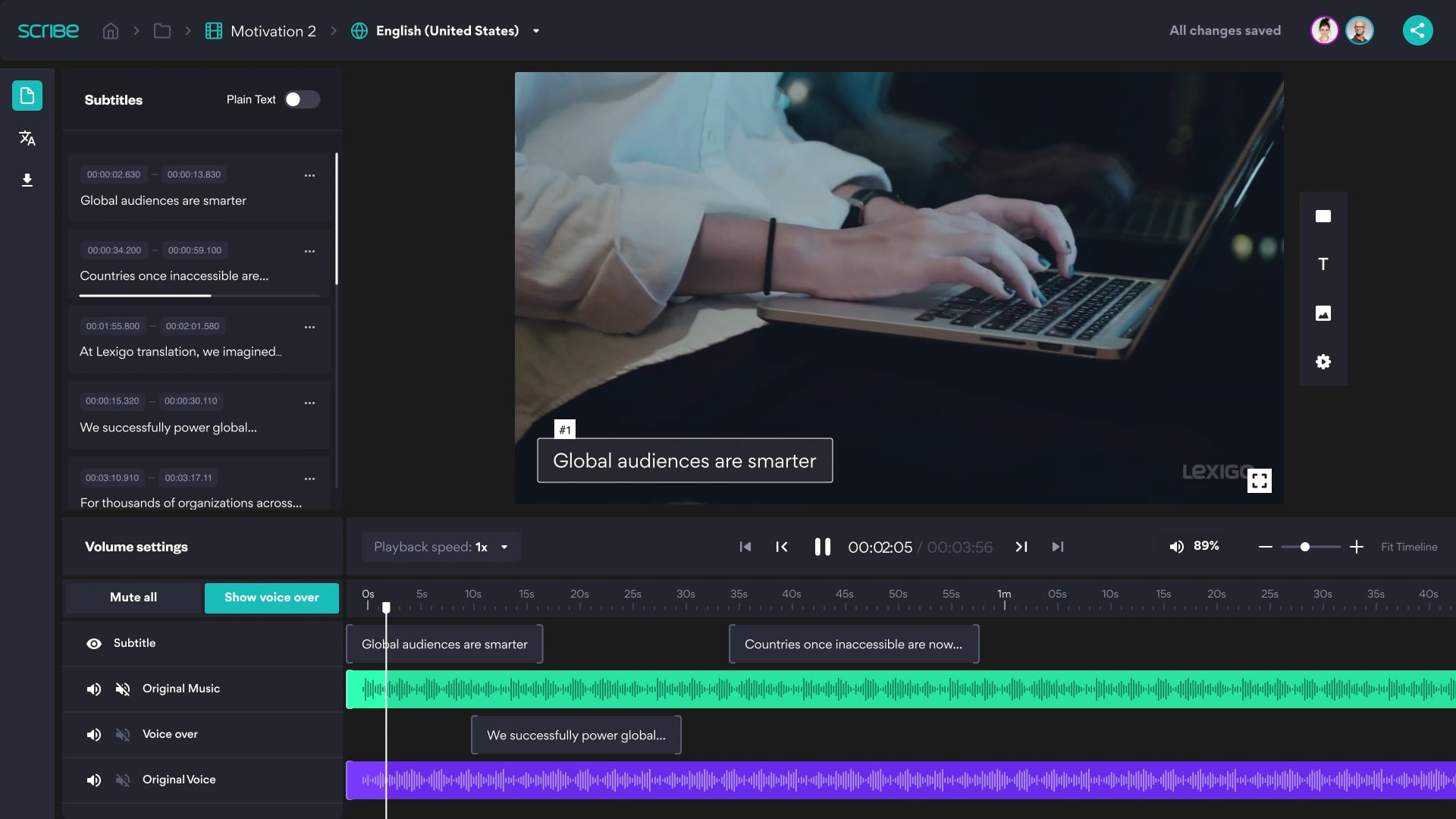
Task: Hide the Subtitle track using the eye icon
Action: click(x=94, y=643)
